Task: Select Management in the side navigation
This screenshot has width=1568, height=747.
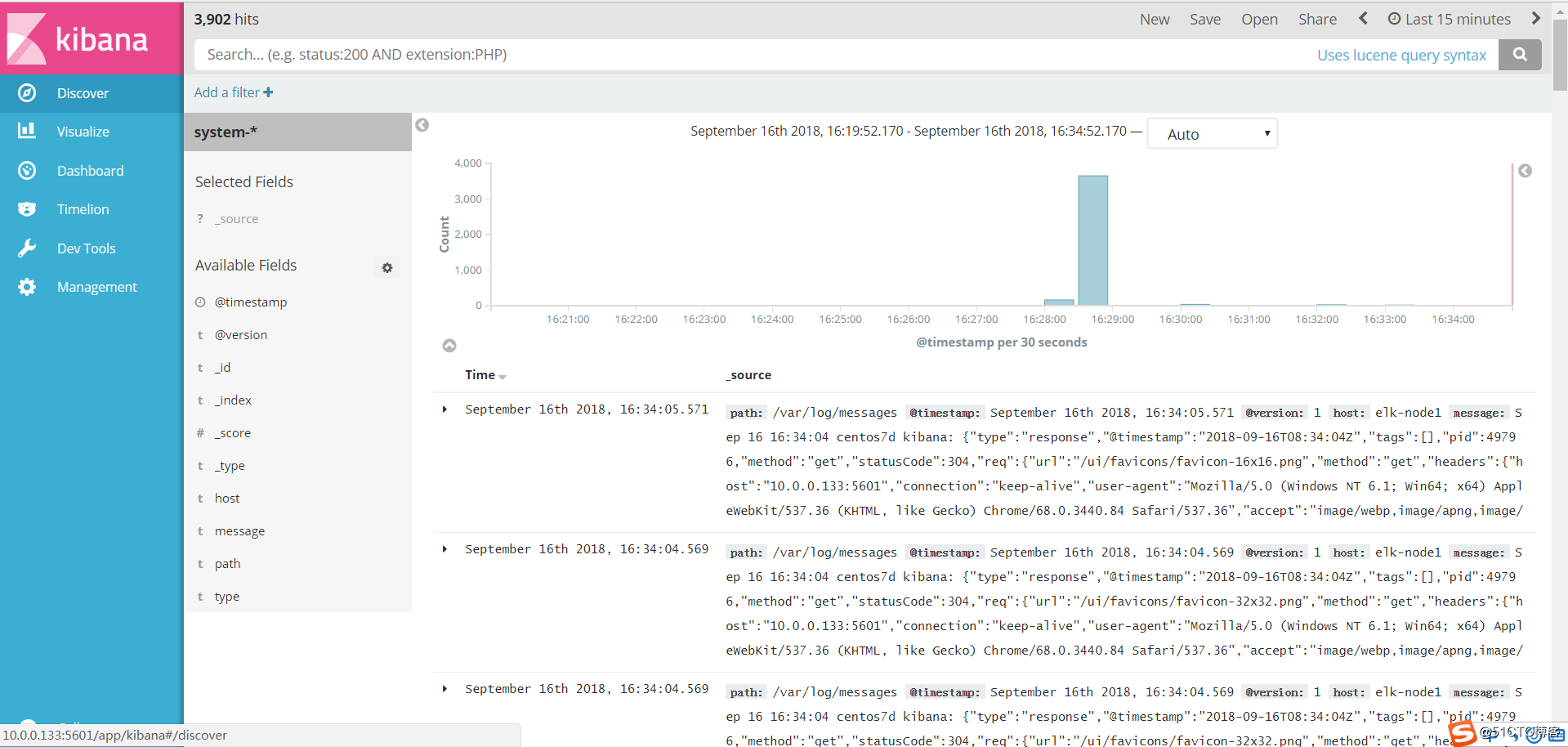Action: 96,287
